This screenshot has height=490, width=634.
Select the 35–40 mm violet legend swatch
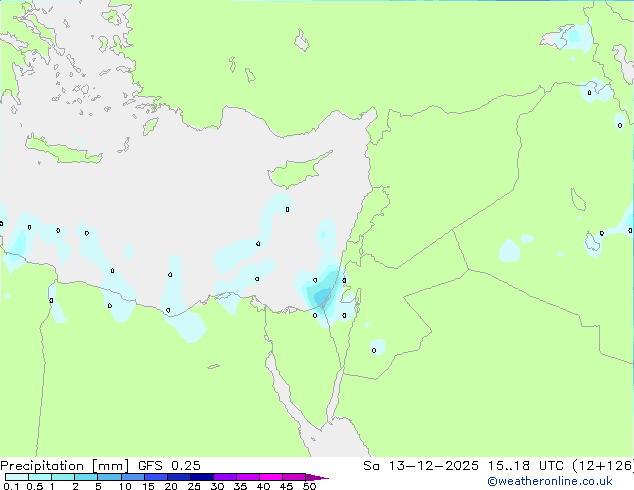tap(248, 477)
